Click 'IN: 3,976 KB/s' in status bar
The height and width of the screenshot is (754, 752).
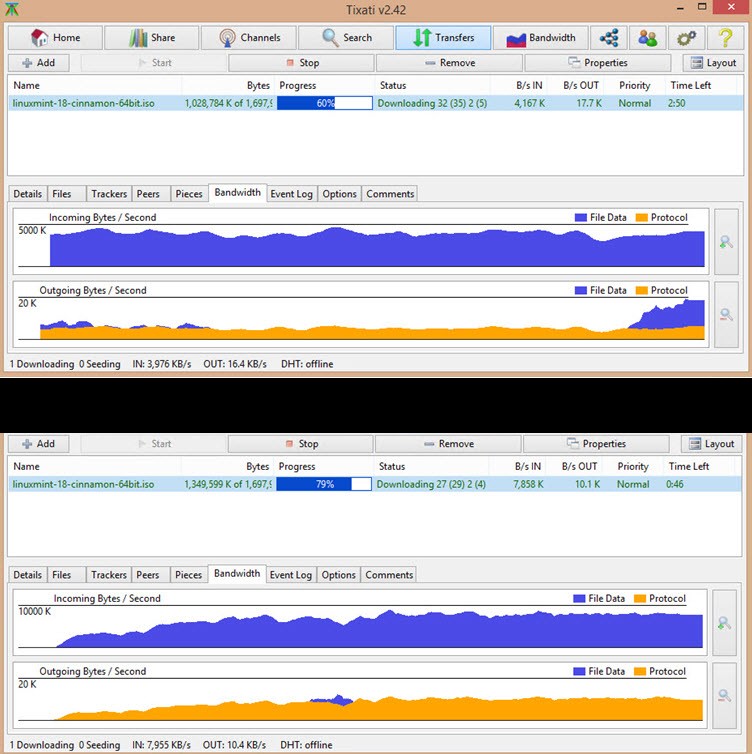[x=162, y=364]
